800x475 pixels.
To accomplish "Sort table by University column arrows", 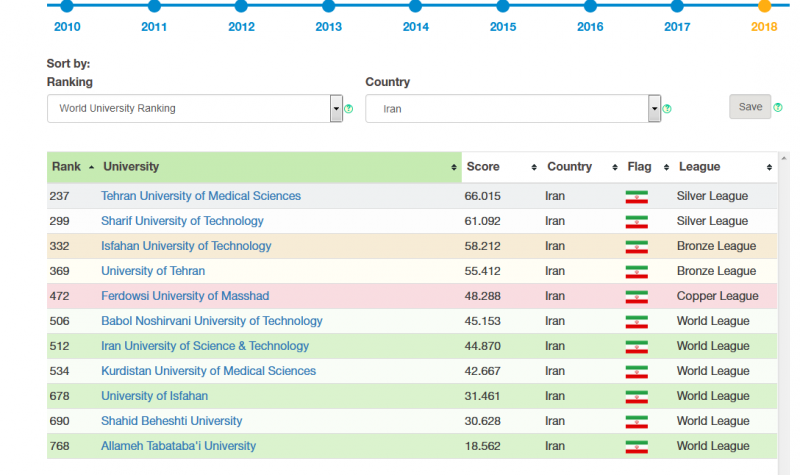I will tap(454, 167).
